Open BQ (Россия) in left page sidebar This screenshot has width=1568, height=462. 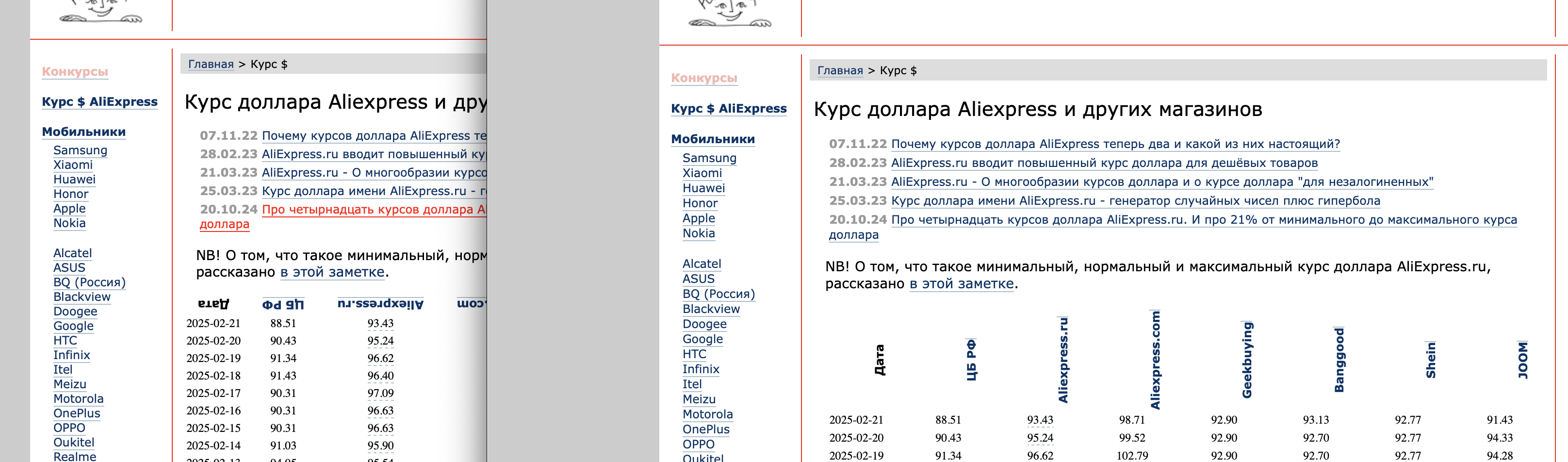[x=89, y=282]
